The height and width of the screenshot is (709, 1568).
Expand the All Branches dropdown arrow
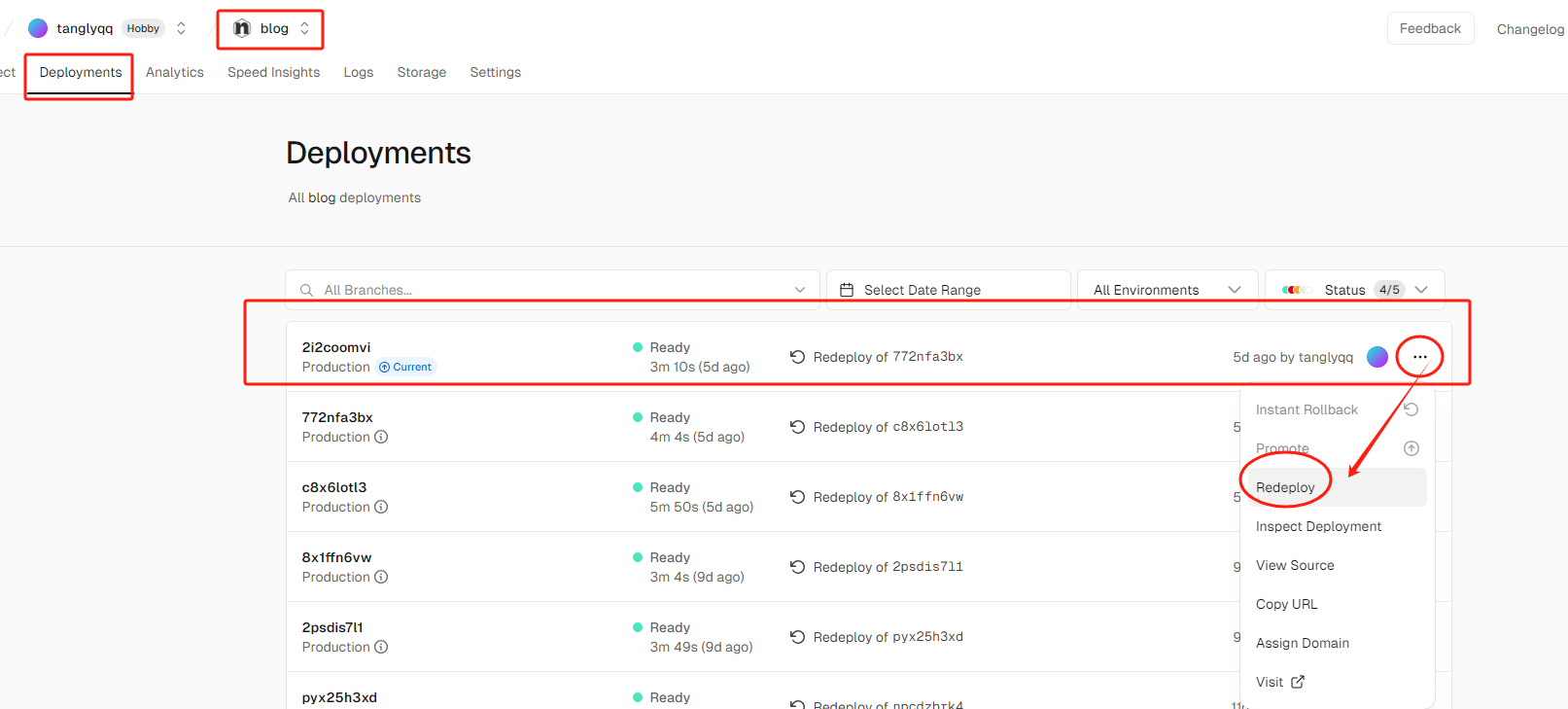800,290
